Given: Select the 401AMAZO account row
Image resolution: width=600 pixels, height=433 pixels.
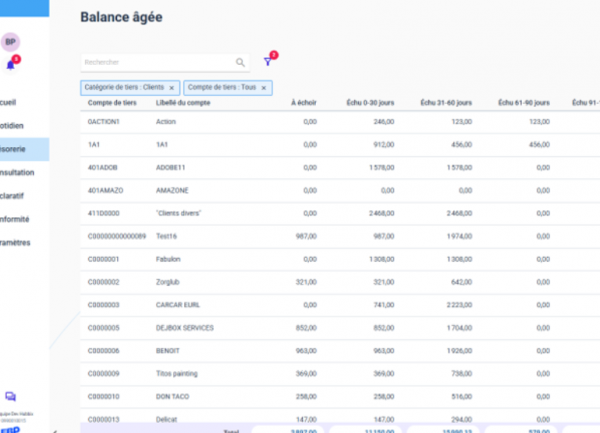Looking at the screenshot, I should point(340,190).
